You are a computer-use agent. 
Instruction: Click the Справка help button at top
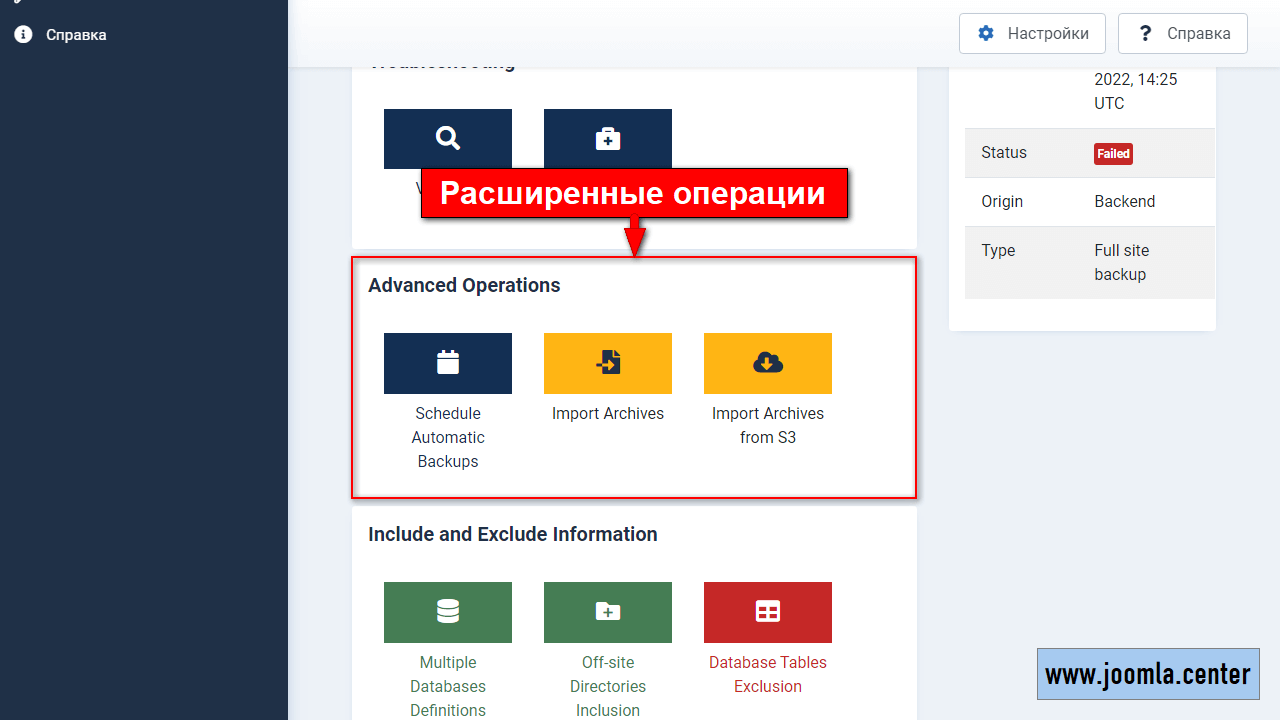tap(1183, 33)
